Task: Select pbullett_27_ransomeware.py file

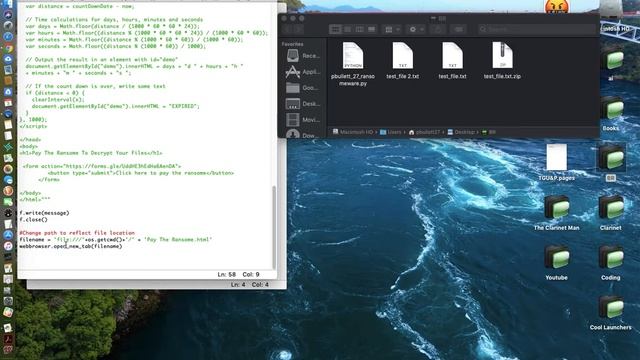Action: click(x=353, y=64)
